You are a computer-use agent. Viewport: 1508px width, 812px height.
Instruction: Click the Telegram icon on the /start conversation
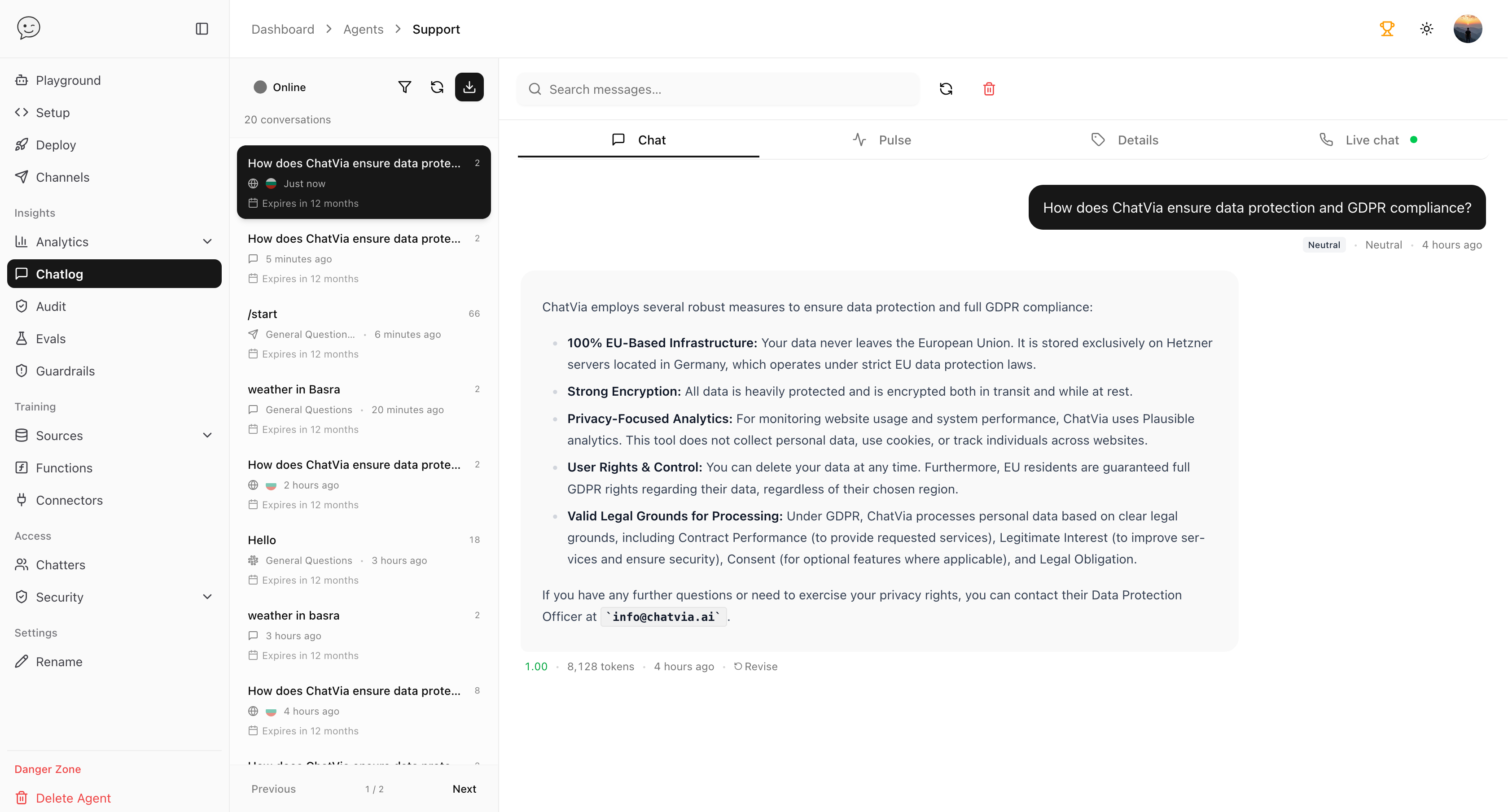coord(253,334)
